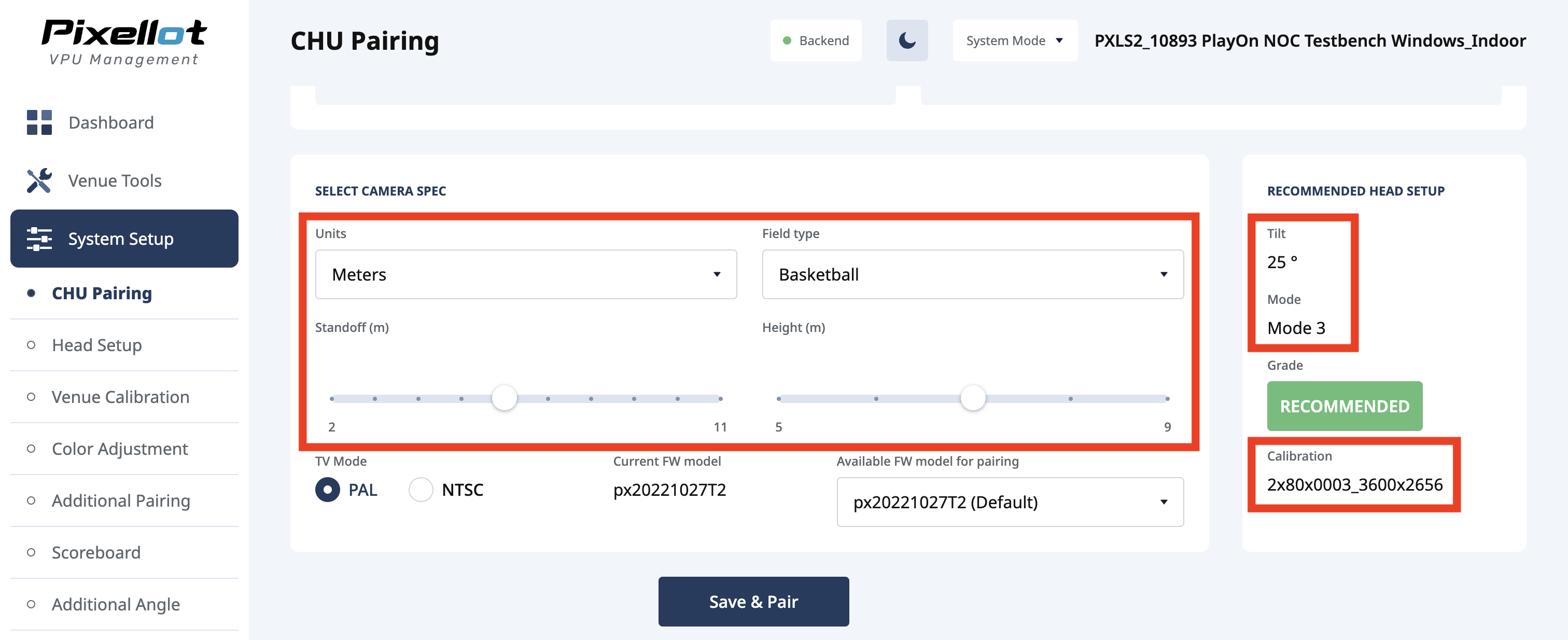Open the System Mode menu
Image resolution: width=1568 pixels, height=640 pixels.
pyautogui.click(x=1014, y=41)
